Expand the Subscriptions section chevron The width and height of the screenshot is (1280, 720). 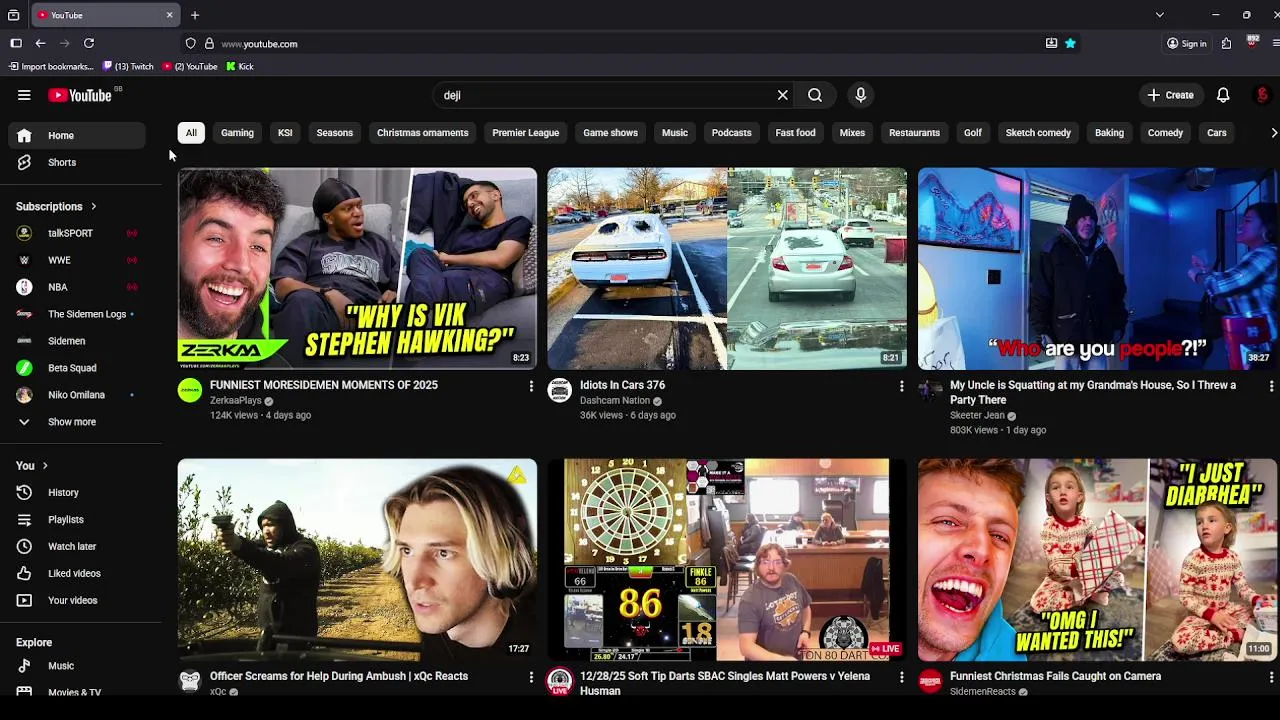click(94, 207)
